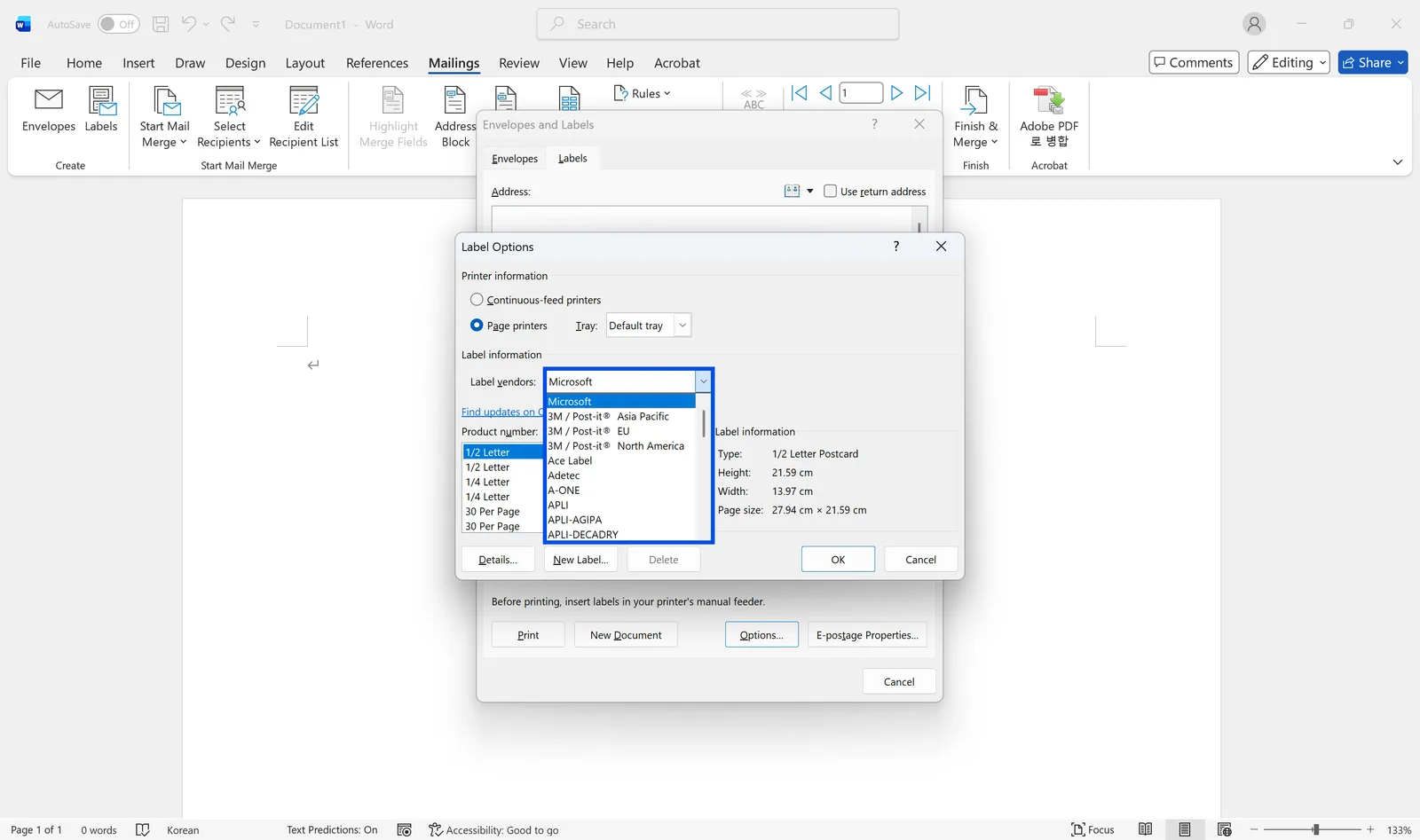The height and width of the screenshot is (840, 1420).
Task: Open the File menu
Action: tap(31, 63)
